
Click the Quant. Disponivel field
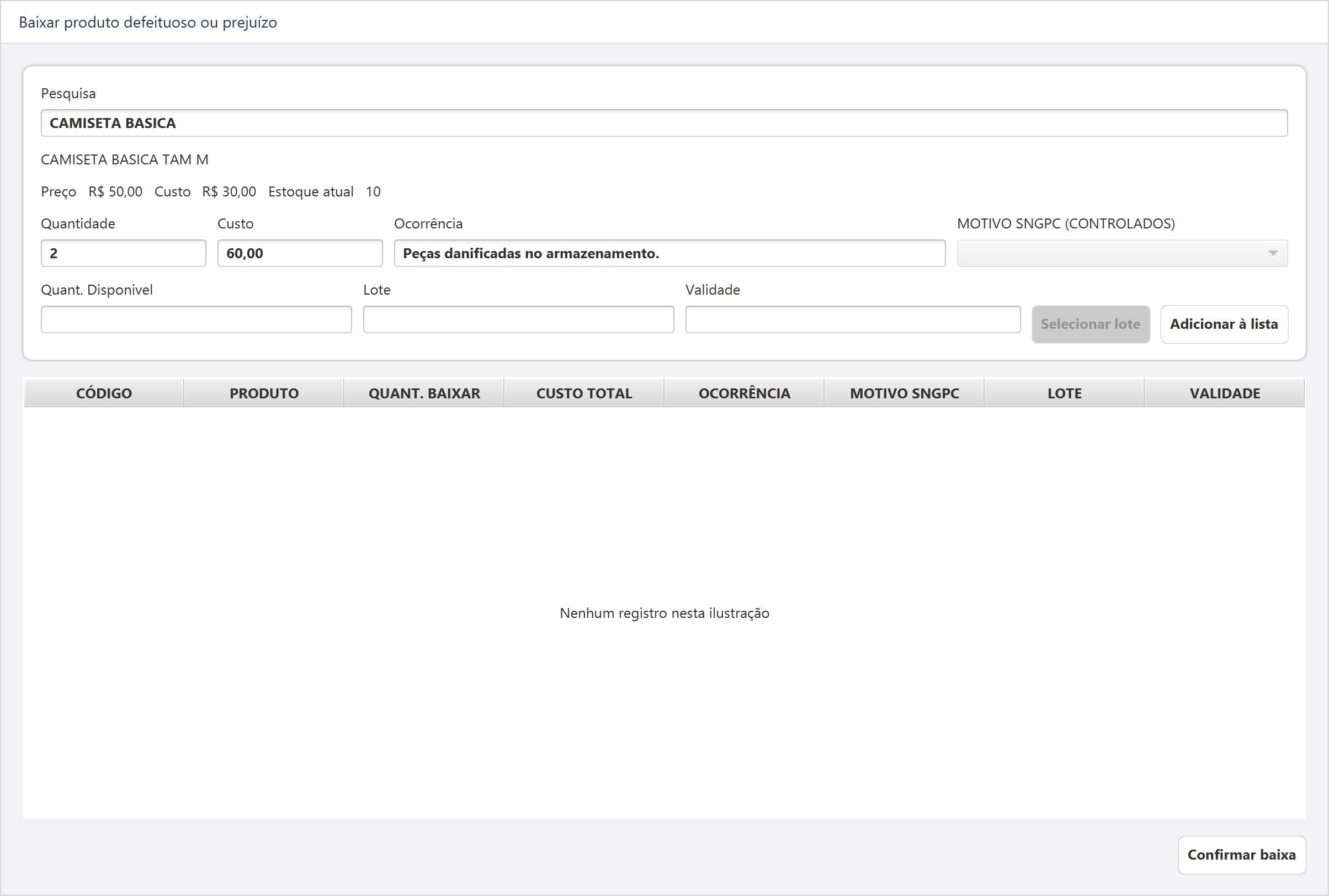point(196,319)
